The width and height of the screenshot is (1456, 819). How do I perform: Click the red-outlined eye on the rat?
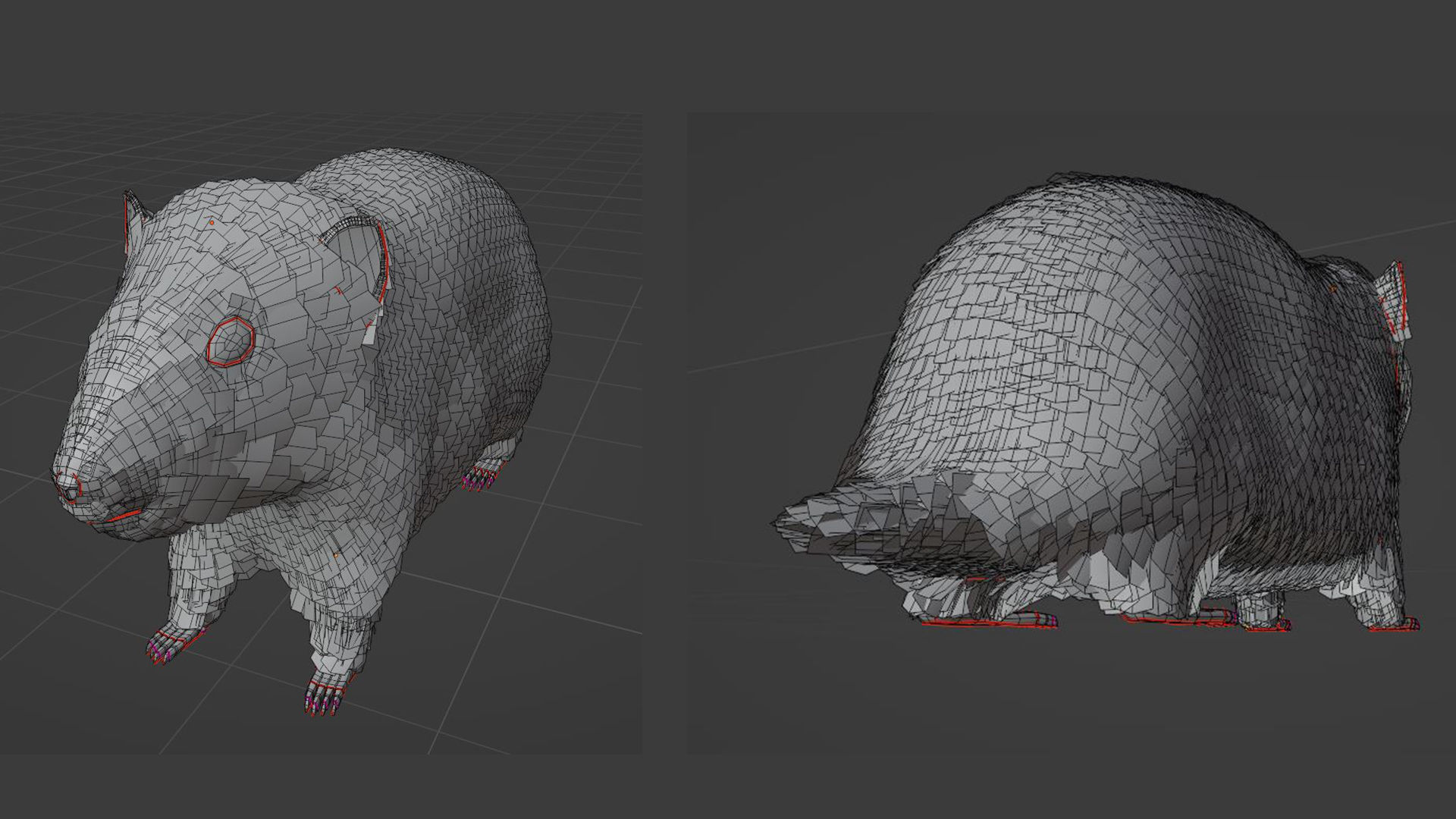coord(231,343)
